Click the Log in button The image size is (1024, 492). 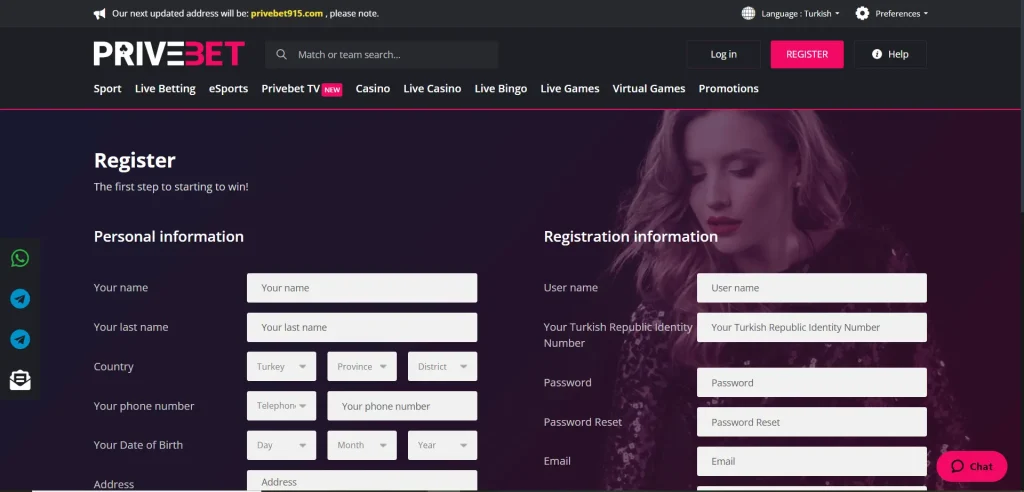[724, 54]
